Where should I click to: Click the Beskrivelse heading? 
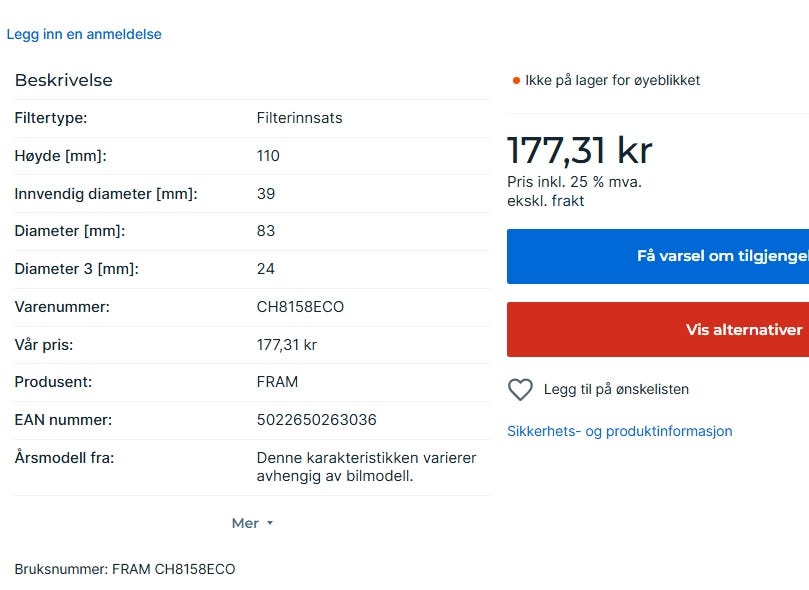(x=63, y=80)
